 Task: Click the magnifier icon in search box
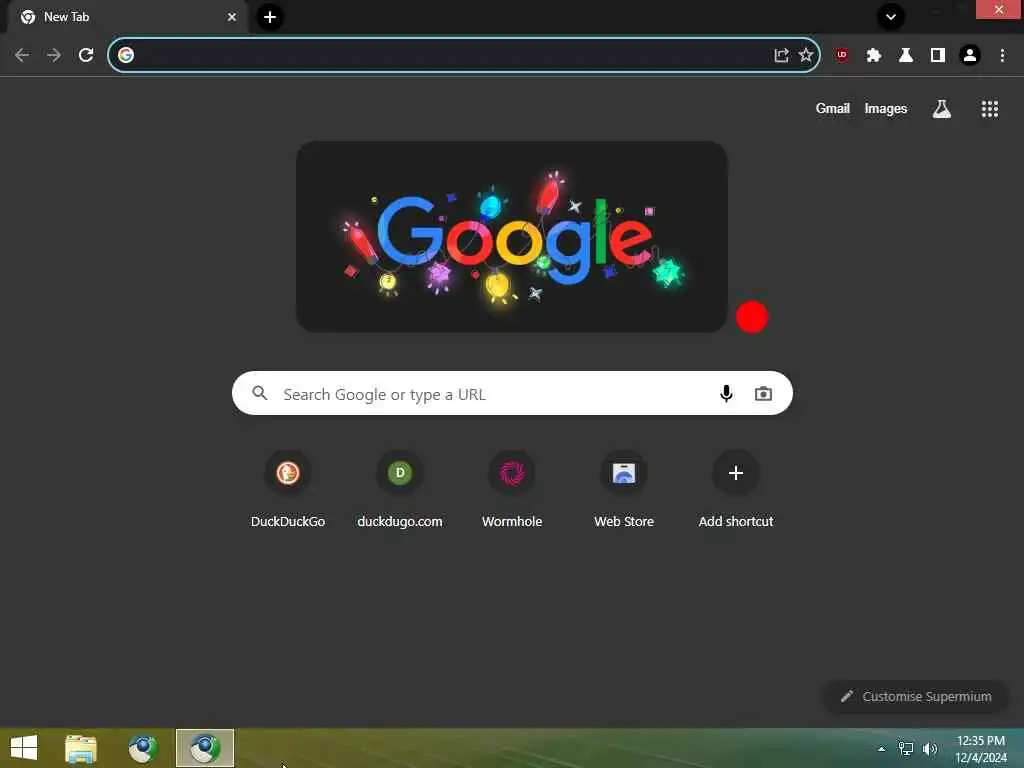pos(260,393)
